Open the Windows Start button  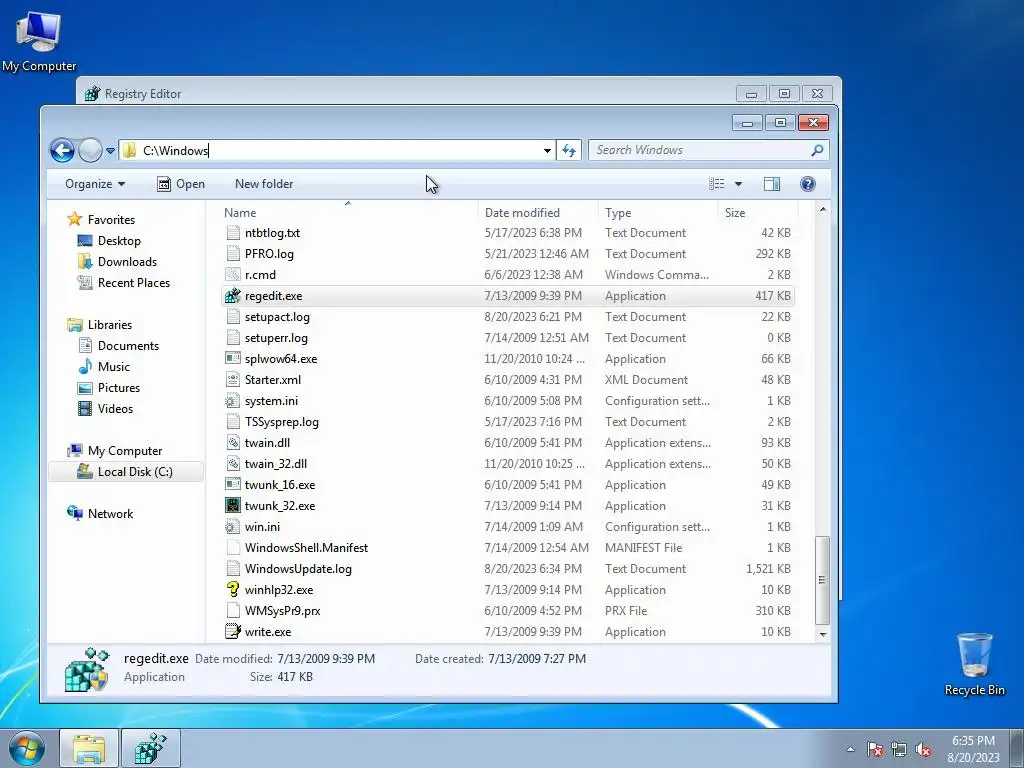coord(27,748)
